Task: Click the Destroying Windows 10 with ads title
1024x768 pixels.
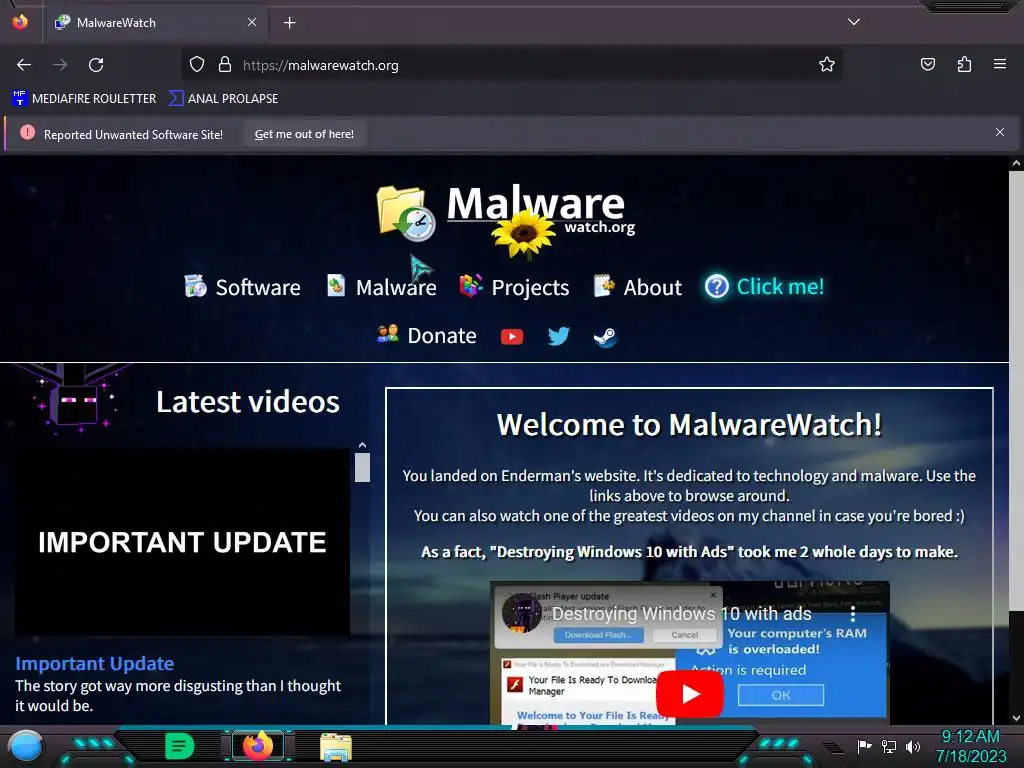Action: click(682, 614)
